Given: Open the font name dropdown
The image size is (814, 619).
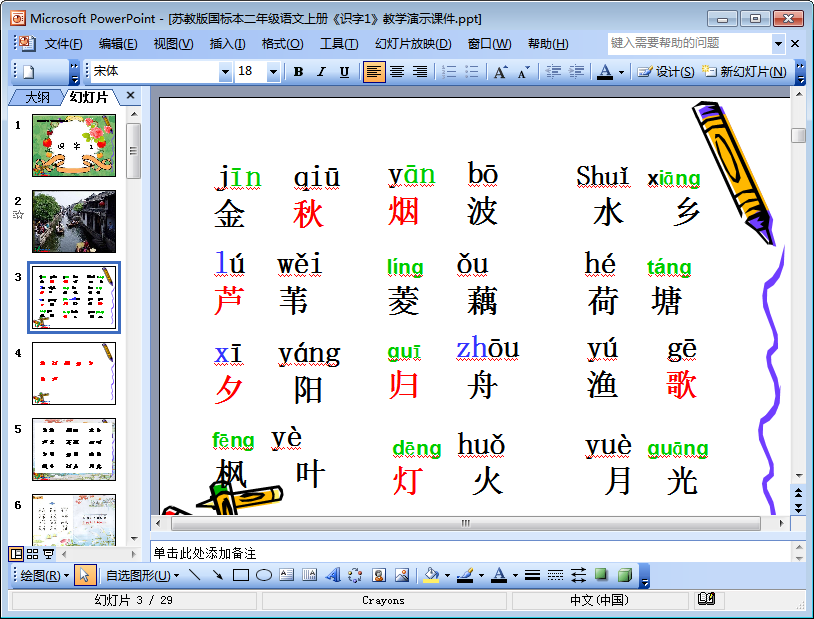Looking at the screenshot, I should [x=225, y=72].
